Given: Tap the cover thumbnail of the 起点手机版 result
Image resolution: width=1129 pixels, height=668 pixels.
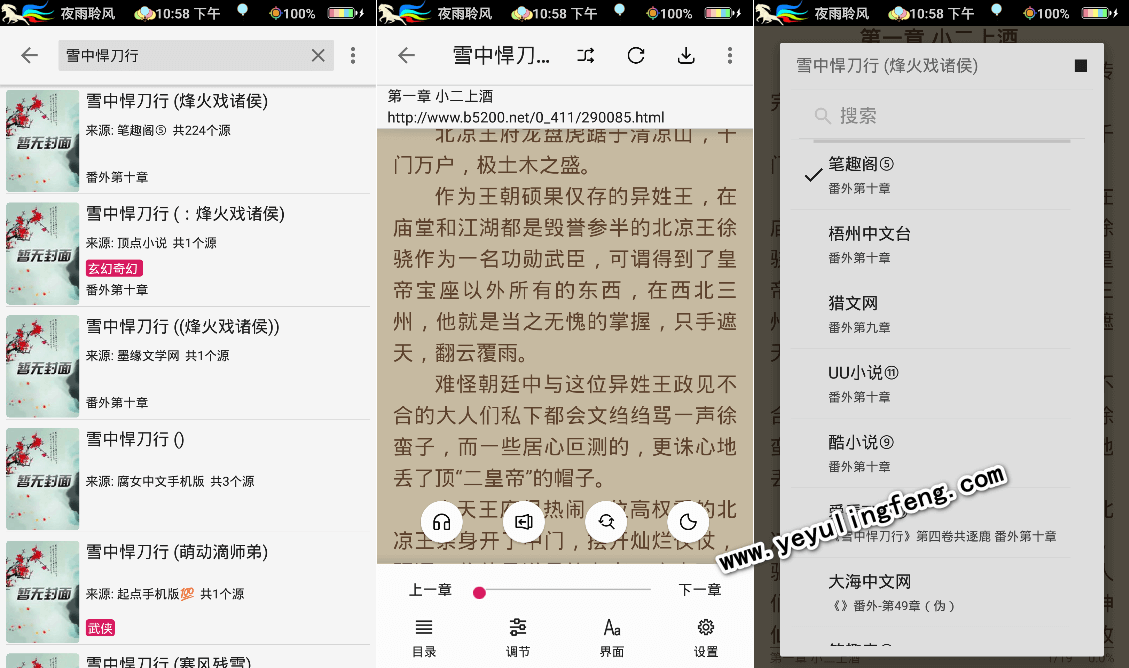Looking at the screenshot, I should [42, 592].
